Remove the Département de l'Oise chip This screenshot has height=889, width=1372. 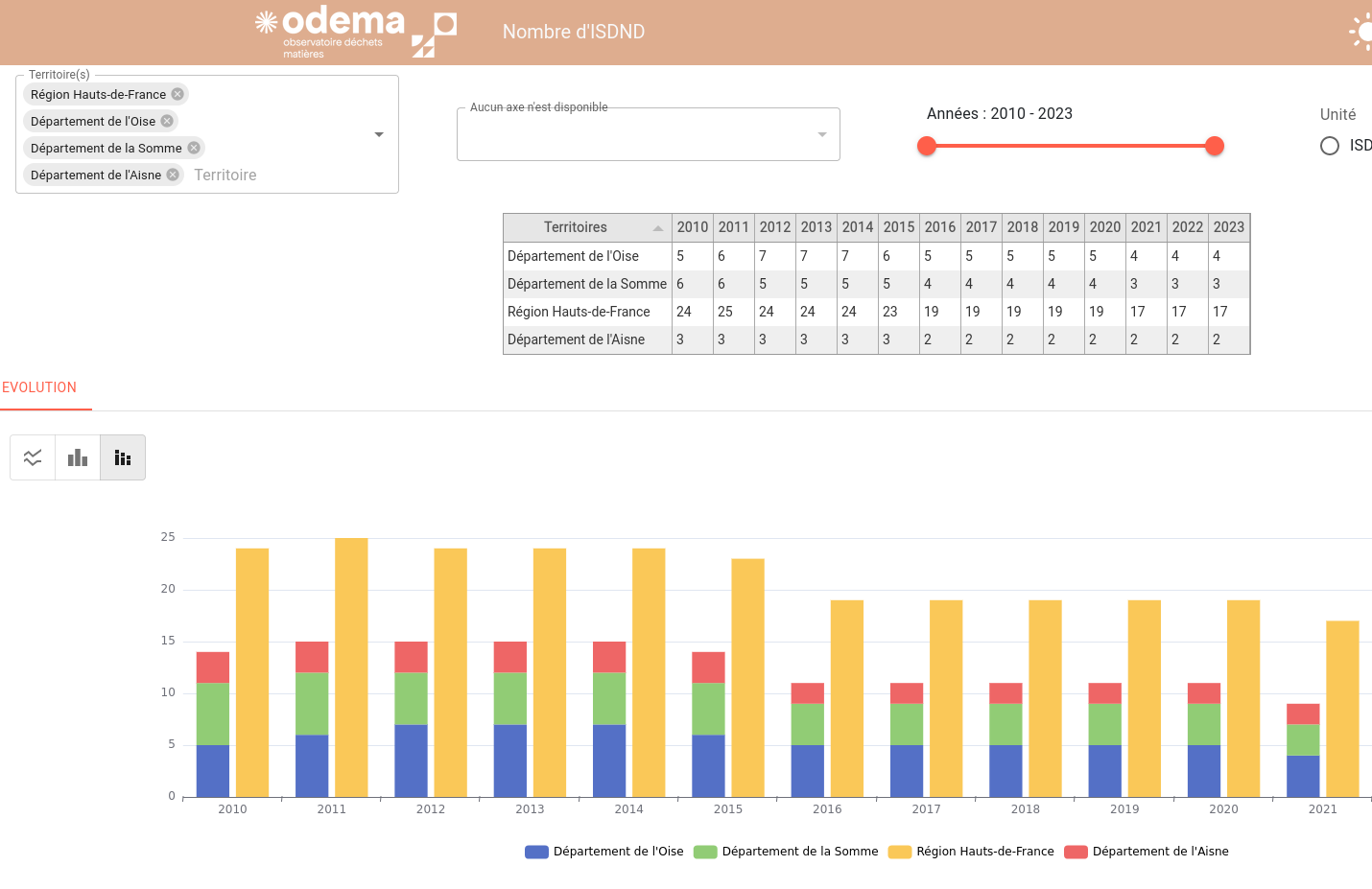[167, 121]
